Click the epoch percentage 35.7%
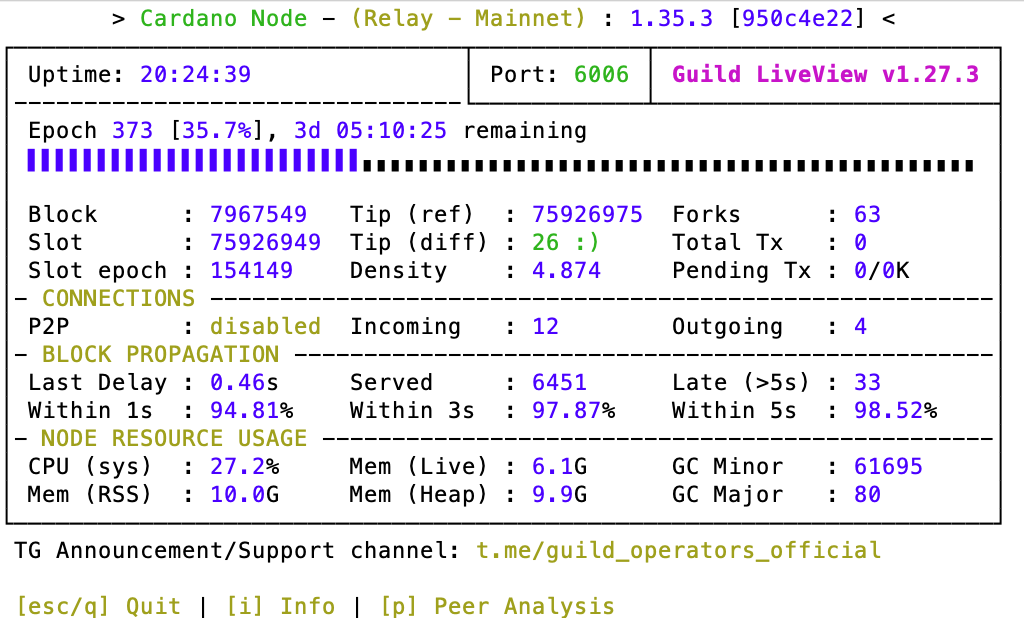The image size is (1024, 618). [x=216, y=130]
